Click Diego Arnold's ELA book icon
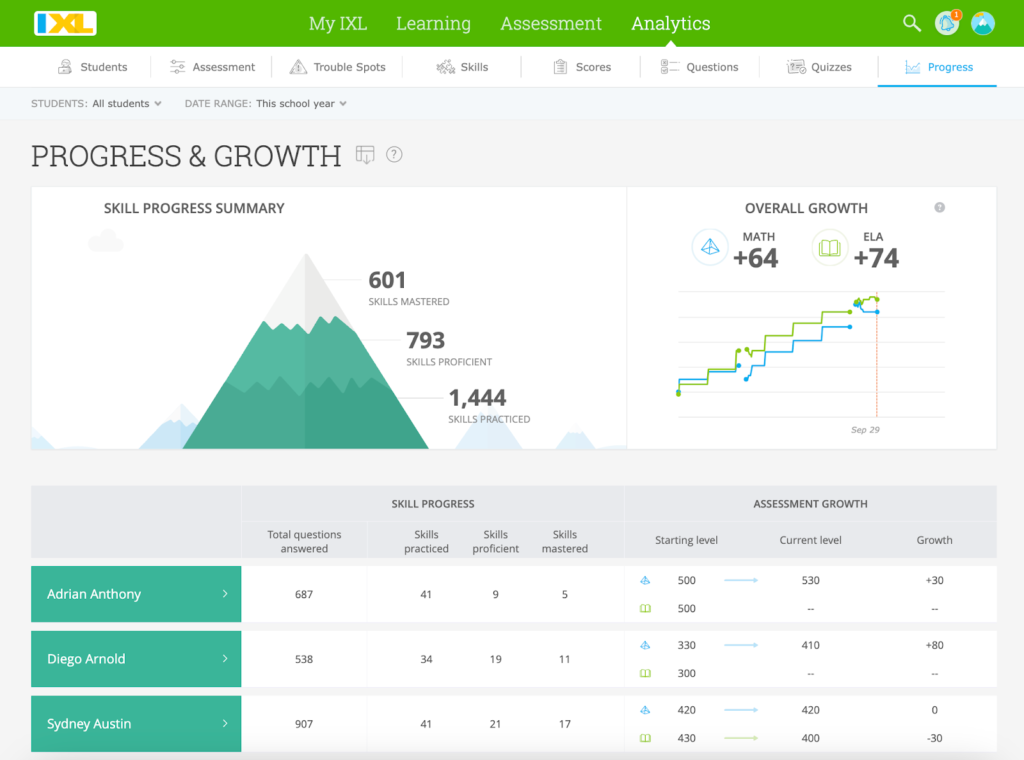Image resolution: width=1024 pixels, height=760 pixels. click(x=645, y=673)
